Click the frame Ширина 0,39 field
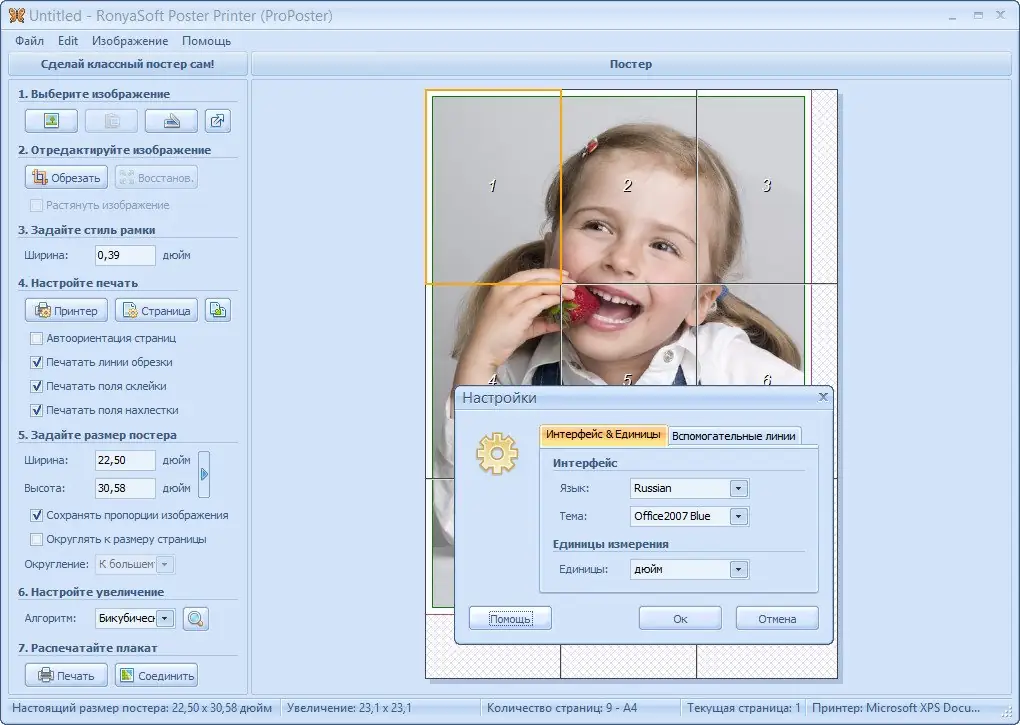This screenshot has height=725, width=1020. (125, 256)
